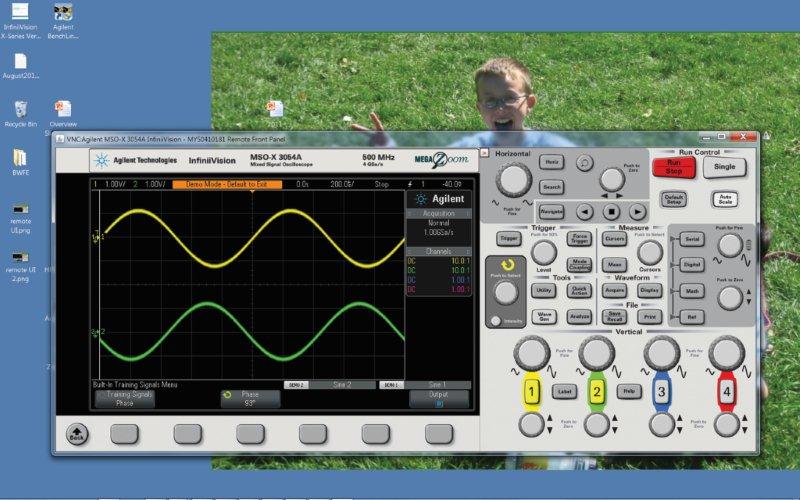Open the Recycle Bin
Screen dimensions: 800x500
point(20,113)
